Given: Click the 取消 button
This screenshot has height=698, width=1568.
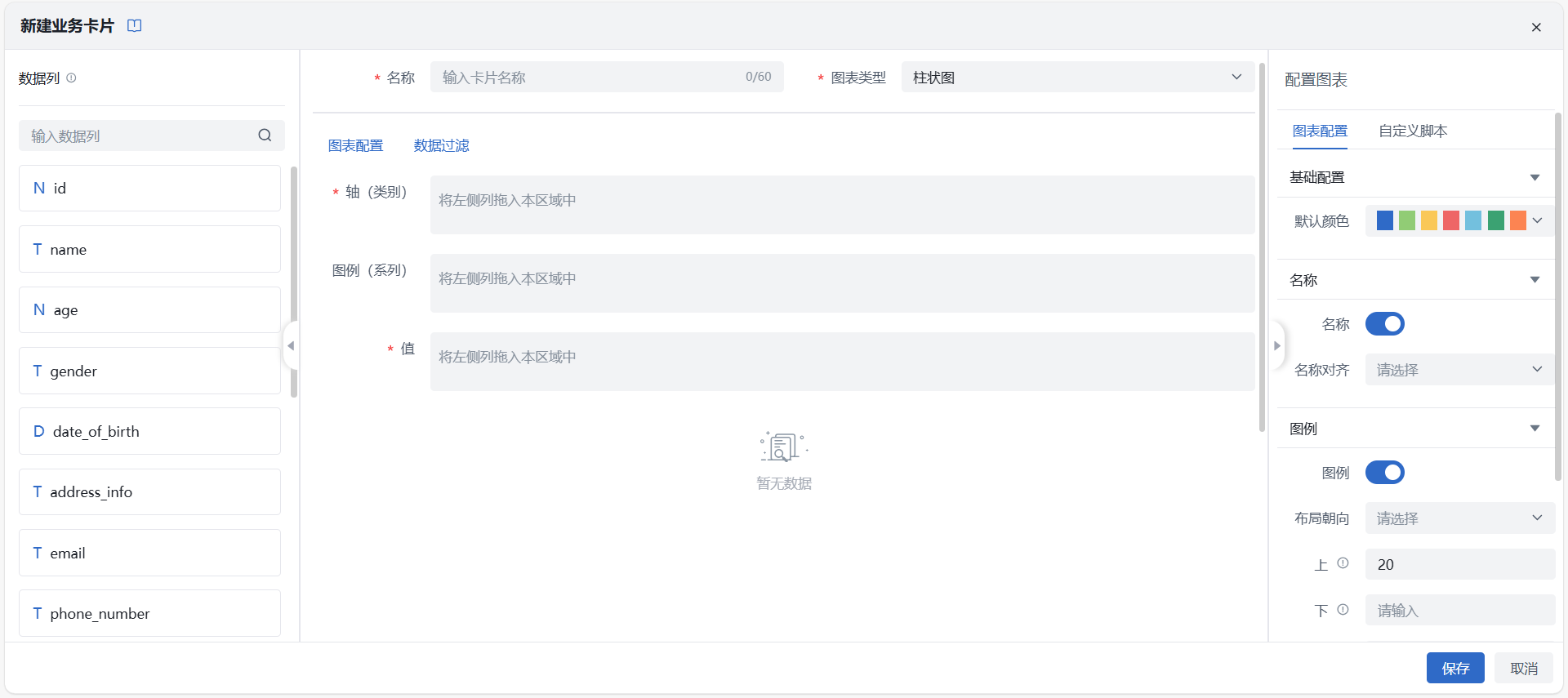Looking at the screenshot, I should [1524, 669].
